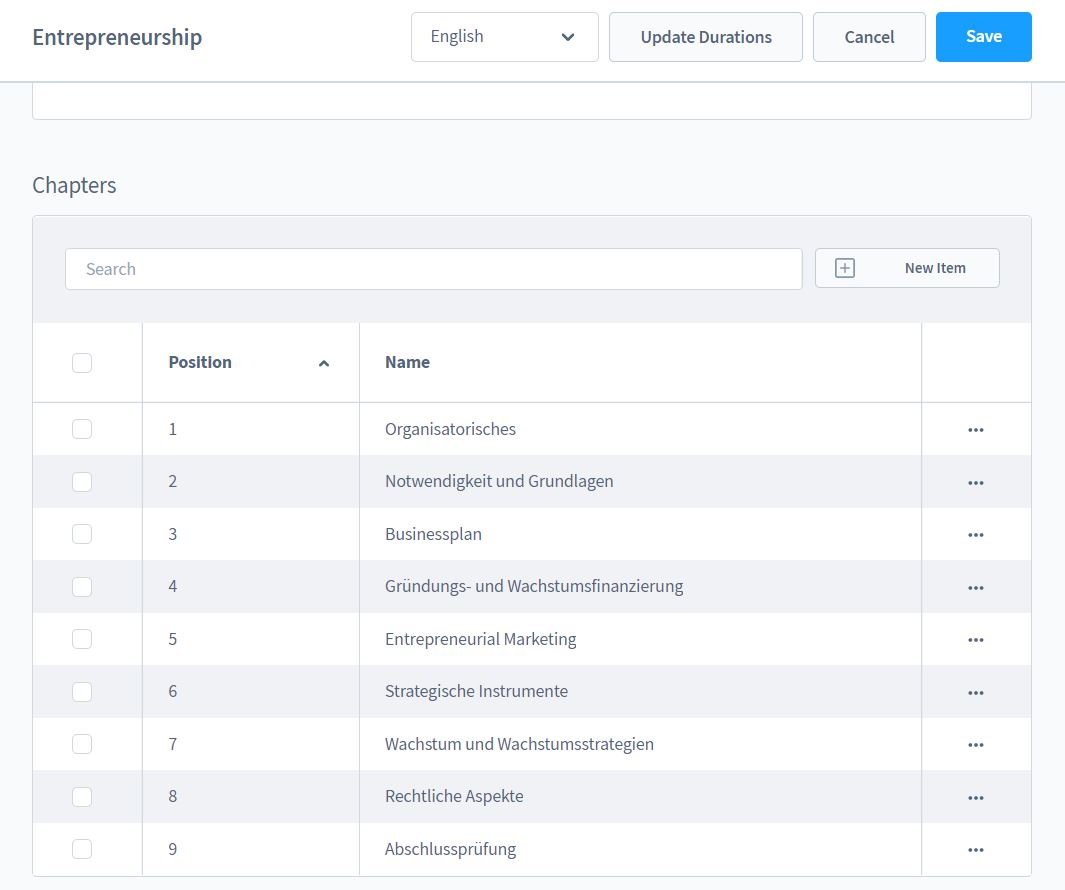Click the Position column header label

click(200, 362)
